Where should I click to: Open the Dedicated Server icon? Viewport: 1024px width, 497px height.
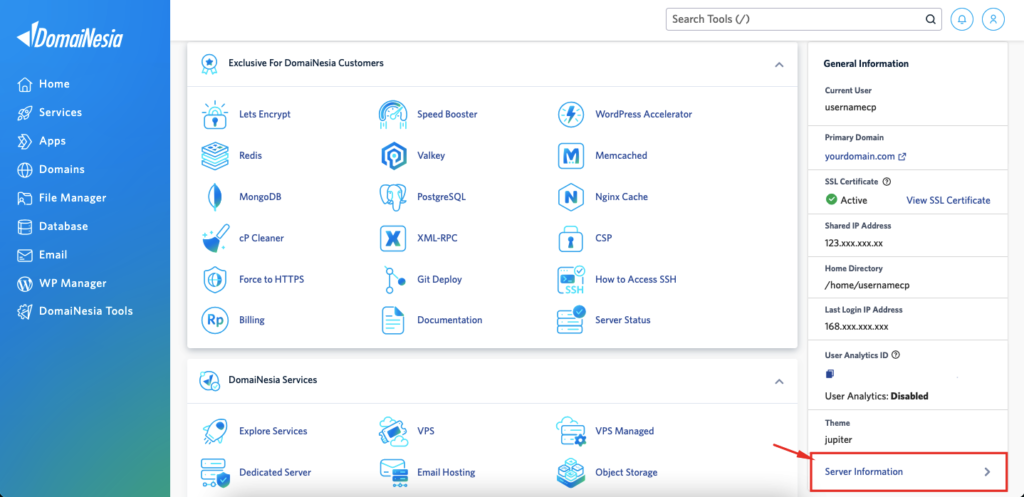(215, 473)
